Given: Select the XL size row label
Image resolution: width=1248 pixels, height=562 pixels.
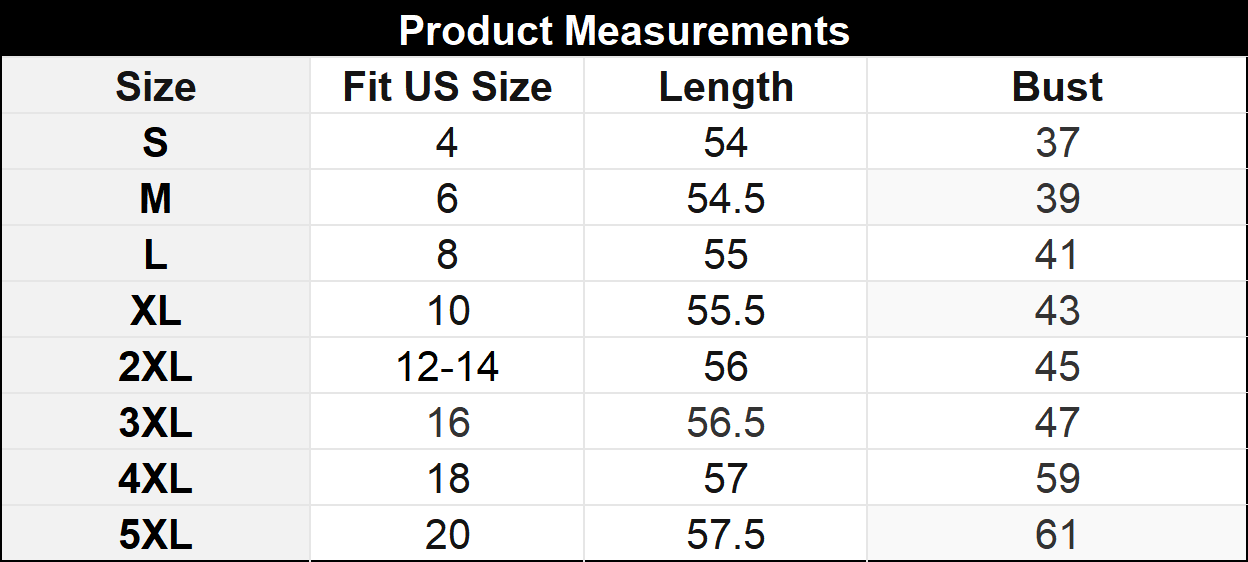Looking at the screenshot, I should (x=155, y=311).
